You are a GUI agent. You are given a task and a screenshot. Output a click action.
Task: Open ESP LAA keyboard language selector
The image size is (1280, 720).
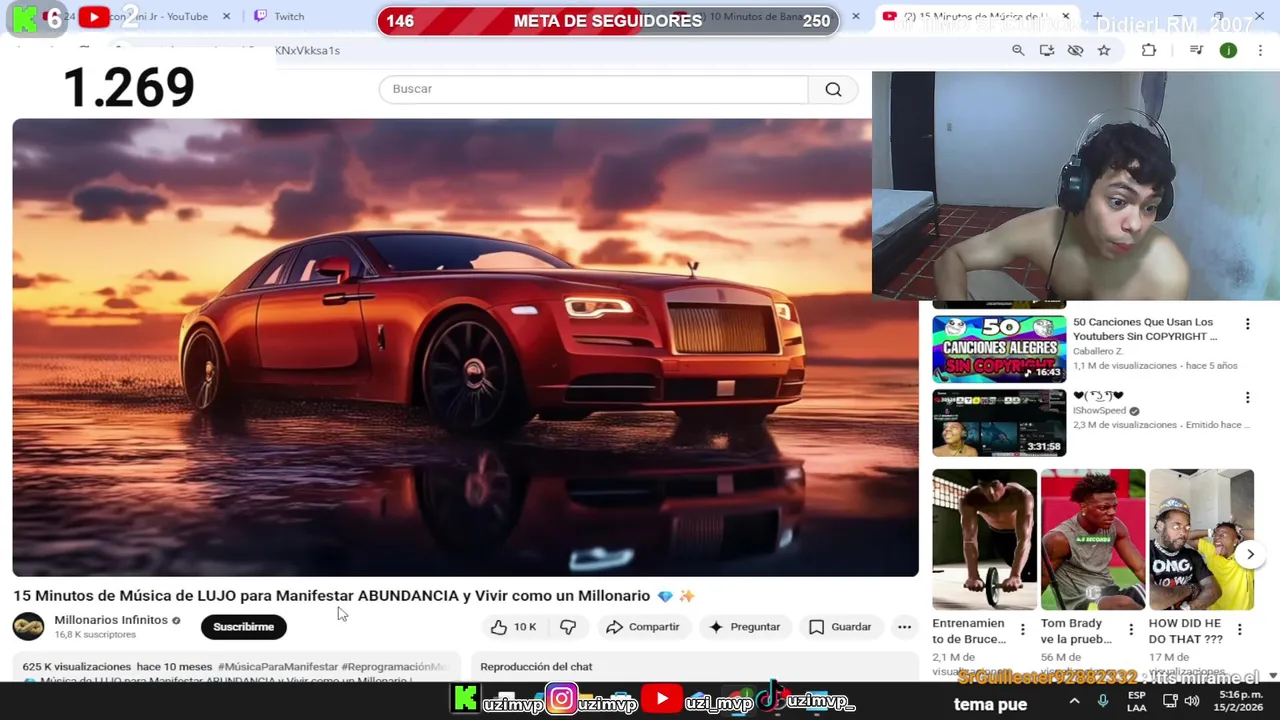(x=1137, y=701)
